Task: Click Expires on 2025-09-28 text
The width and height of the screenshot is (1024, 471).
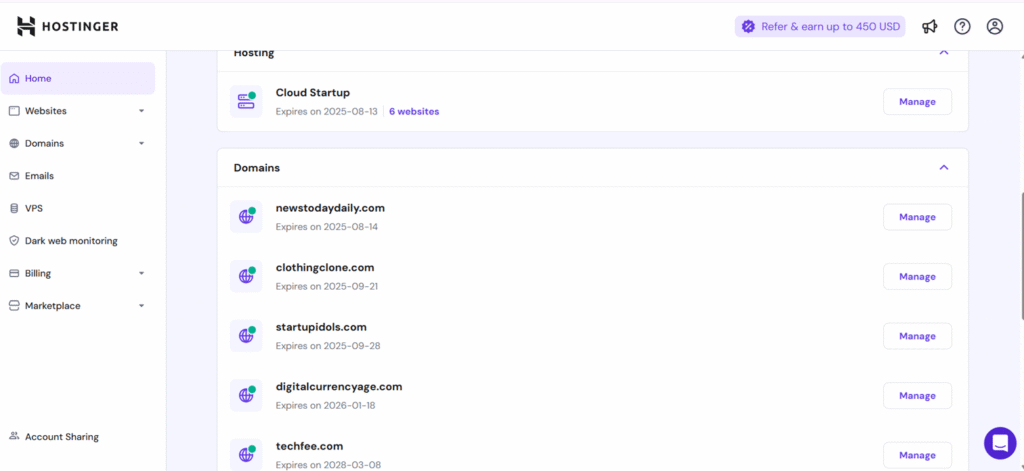Action: pyautogui.click(x=328, y=346)
